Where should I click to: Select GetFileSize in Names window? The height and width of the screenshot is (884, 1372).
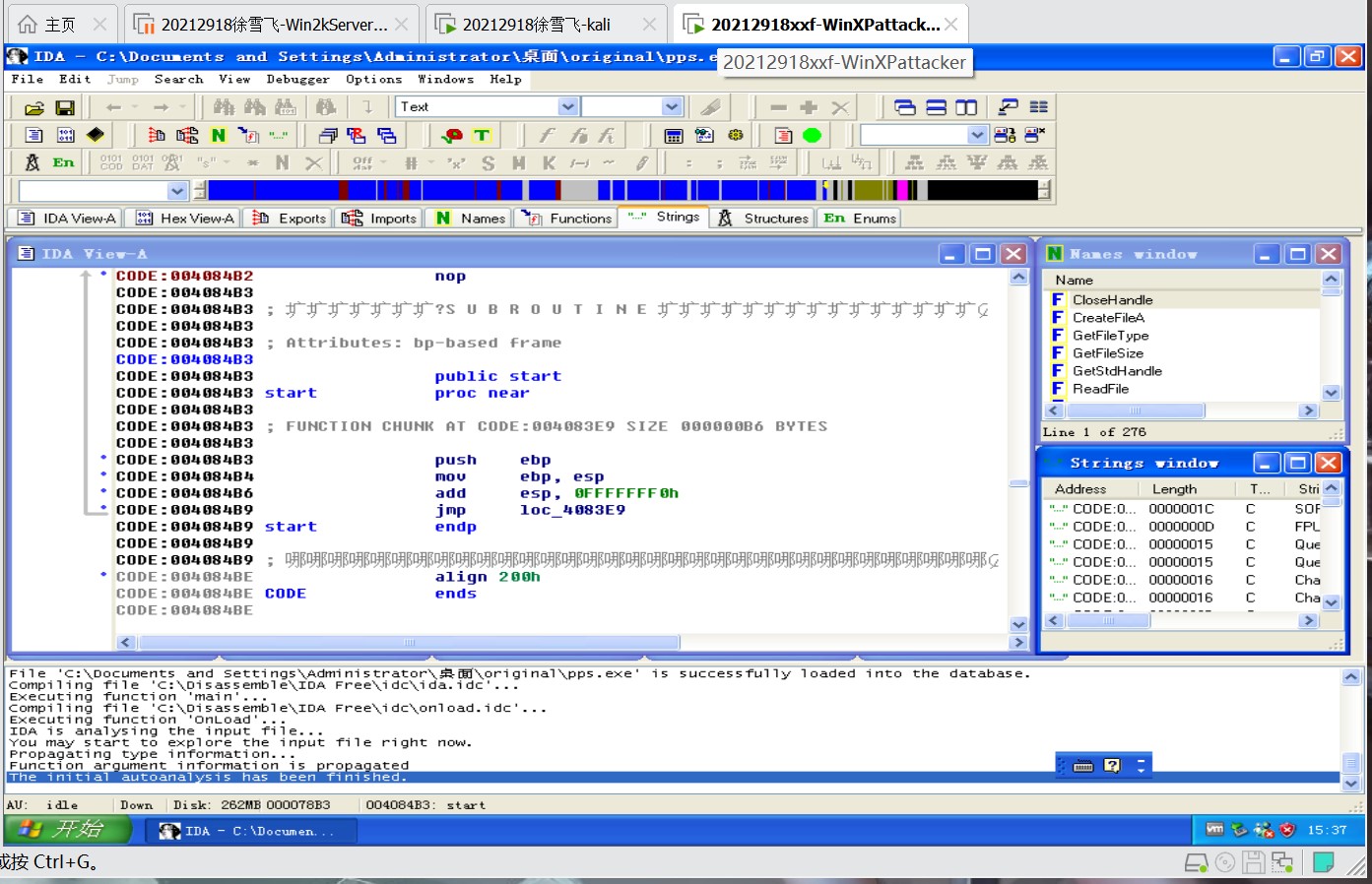[1108, 353]
